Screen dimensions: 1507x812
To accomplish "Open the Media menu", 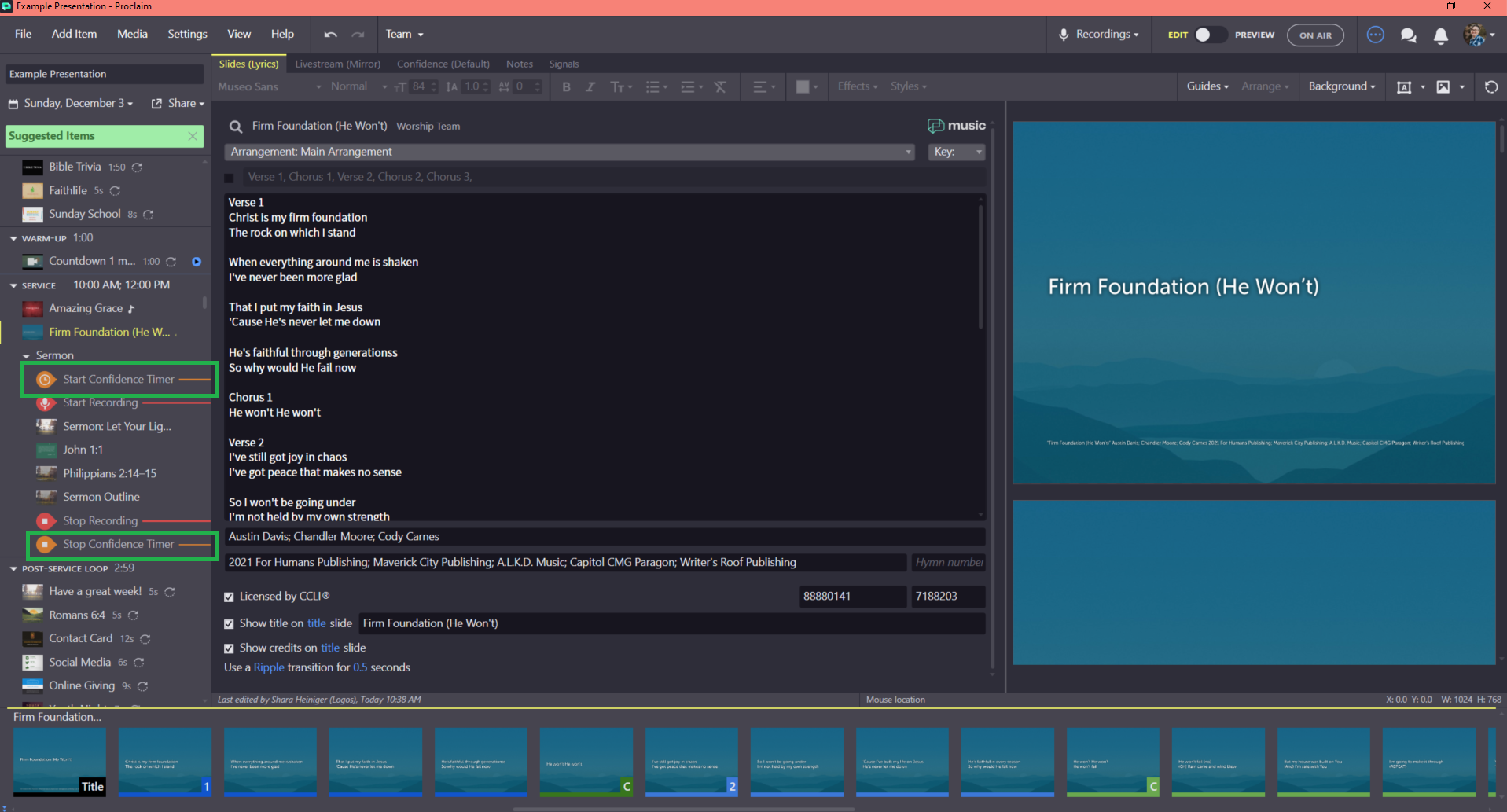I will 132,34.
